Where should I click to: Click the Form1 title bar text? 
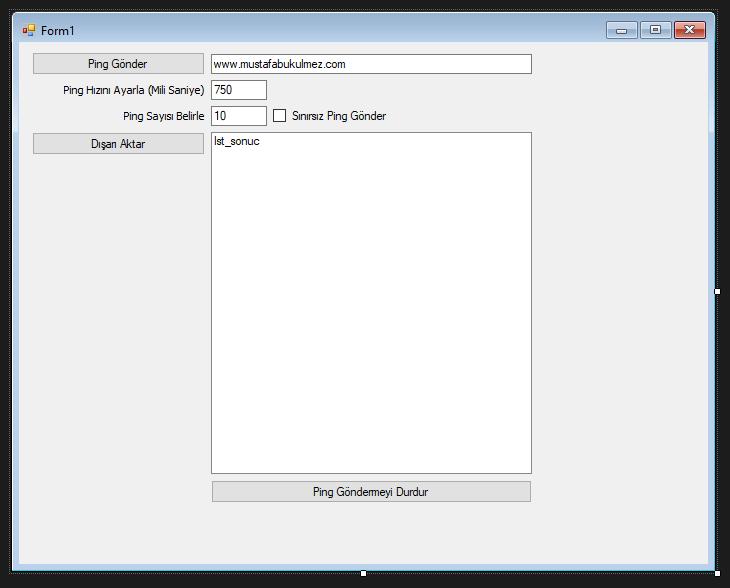pyautogui.click(x=58, y=31)
